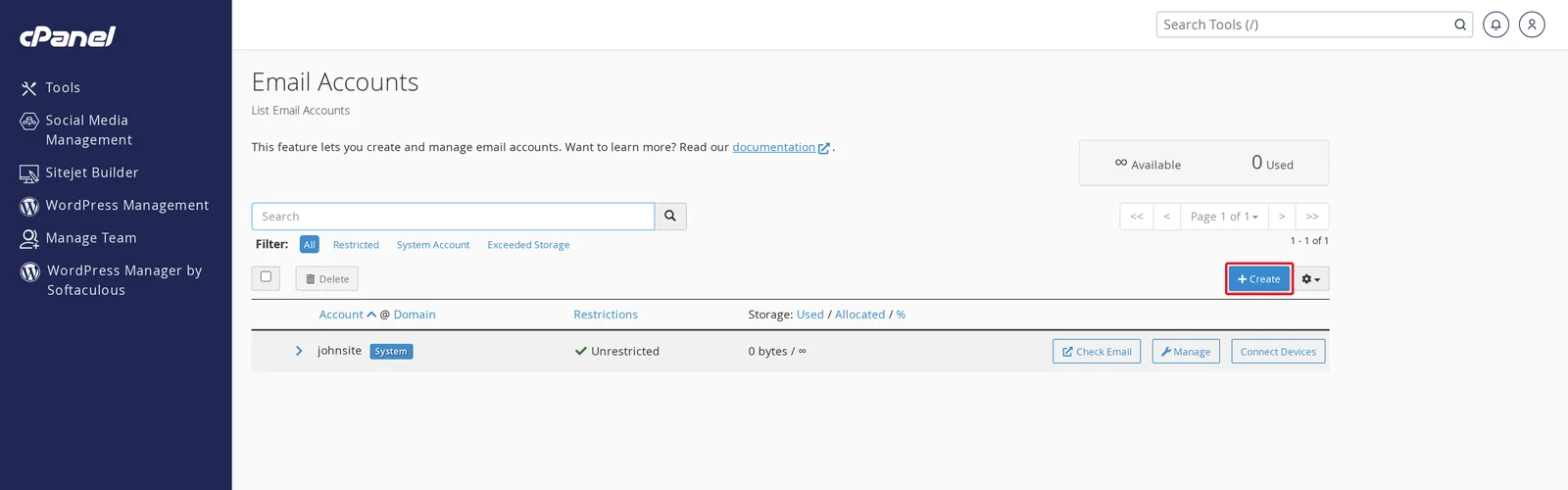1568x490 pixels.
Task: Click Check Email for johnsite
Action: 1097,352
